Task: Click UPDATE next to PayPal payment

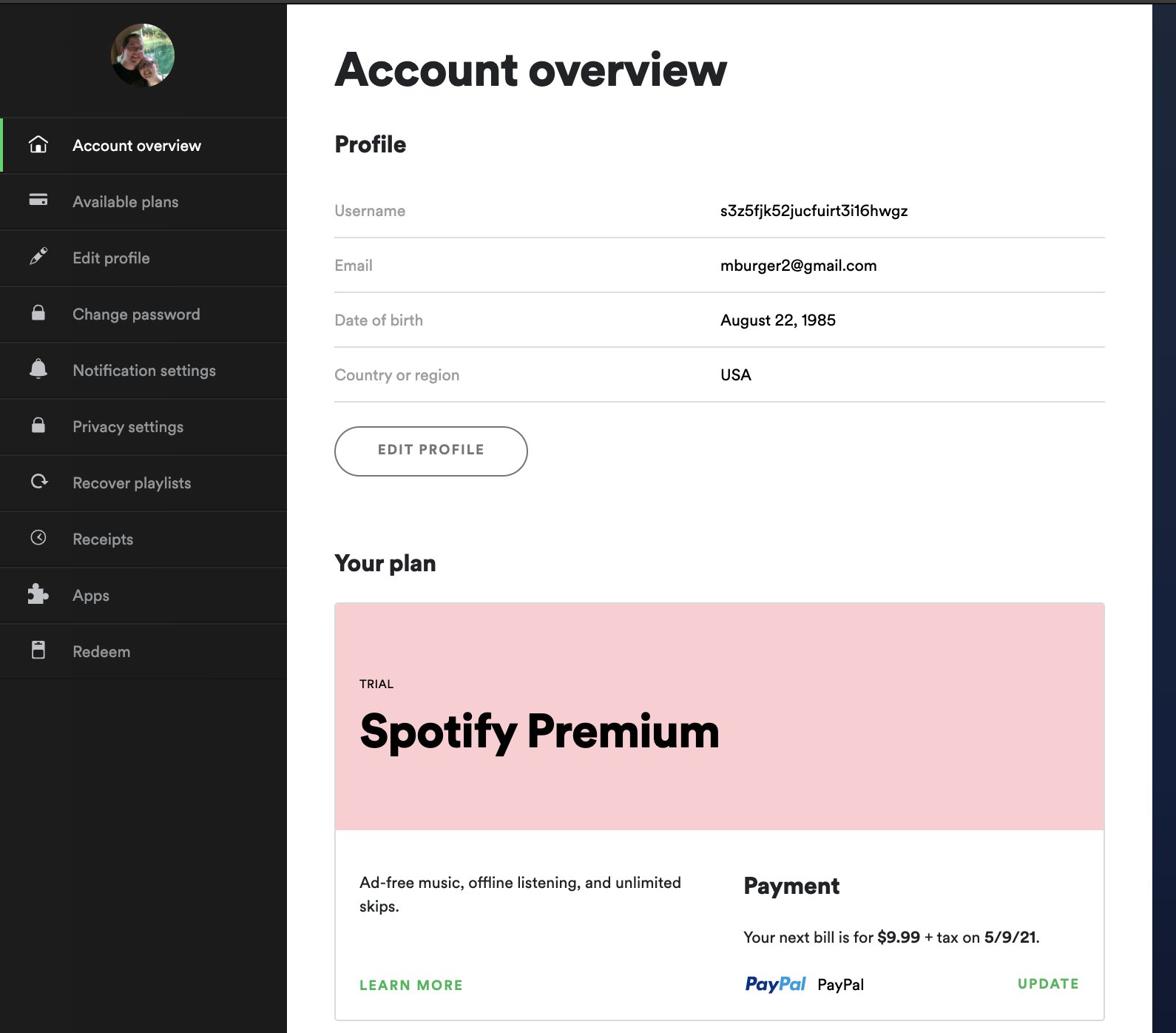Action: 1048,983
